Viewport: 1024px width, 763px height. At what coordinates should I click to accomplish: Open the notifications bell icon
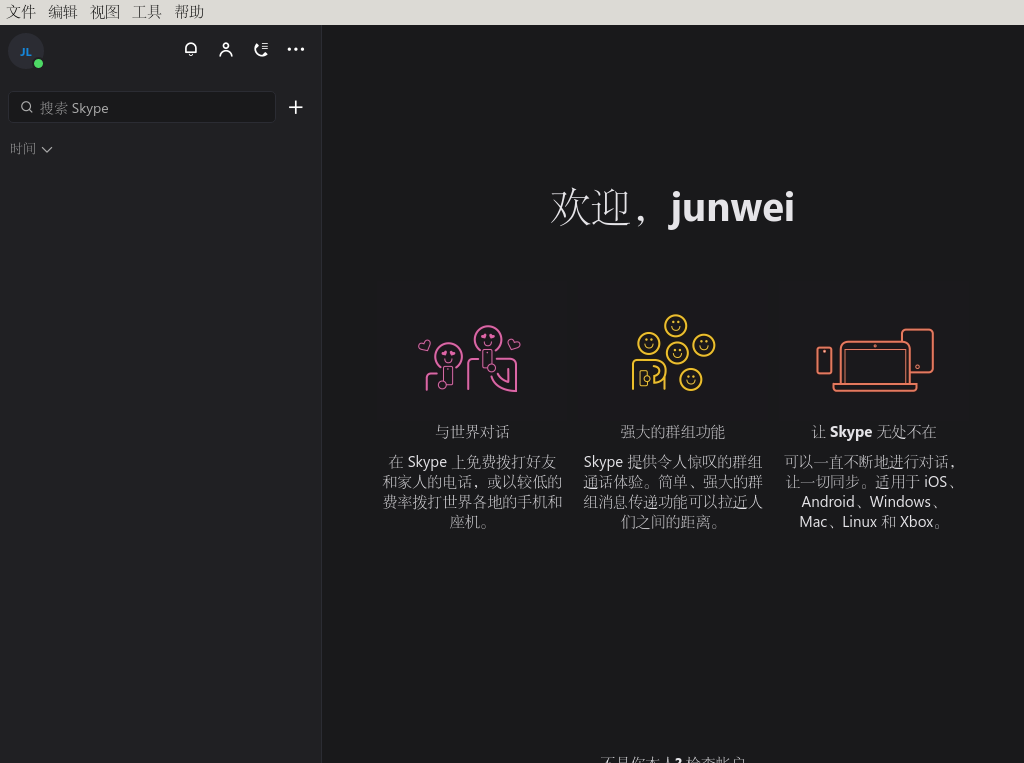(191, 49)
